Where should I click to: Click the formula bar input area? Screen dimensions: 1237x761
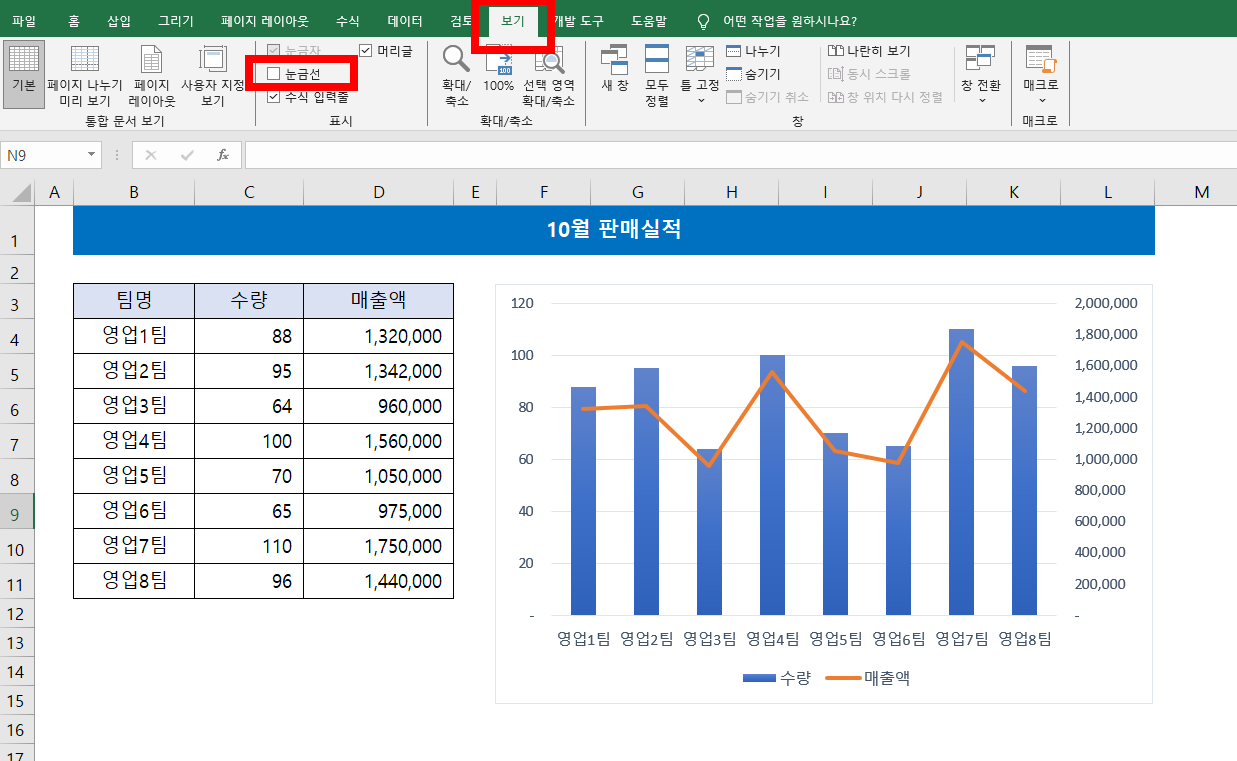pos(740,155)
